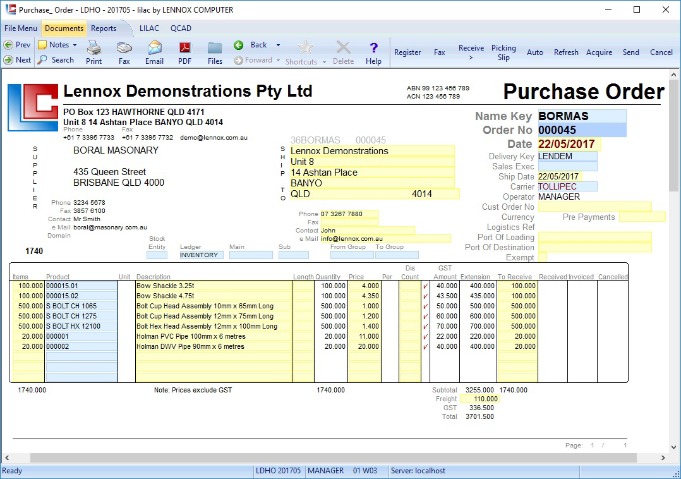Click the green Back arrow icon

click(x=238, y=45)
